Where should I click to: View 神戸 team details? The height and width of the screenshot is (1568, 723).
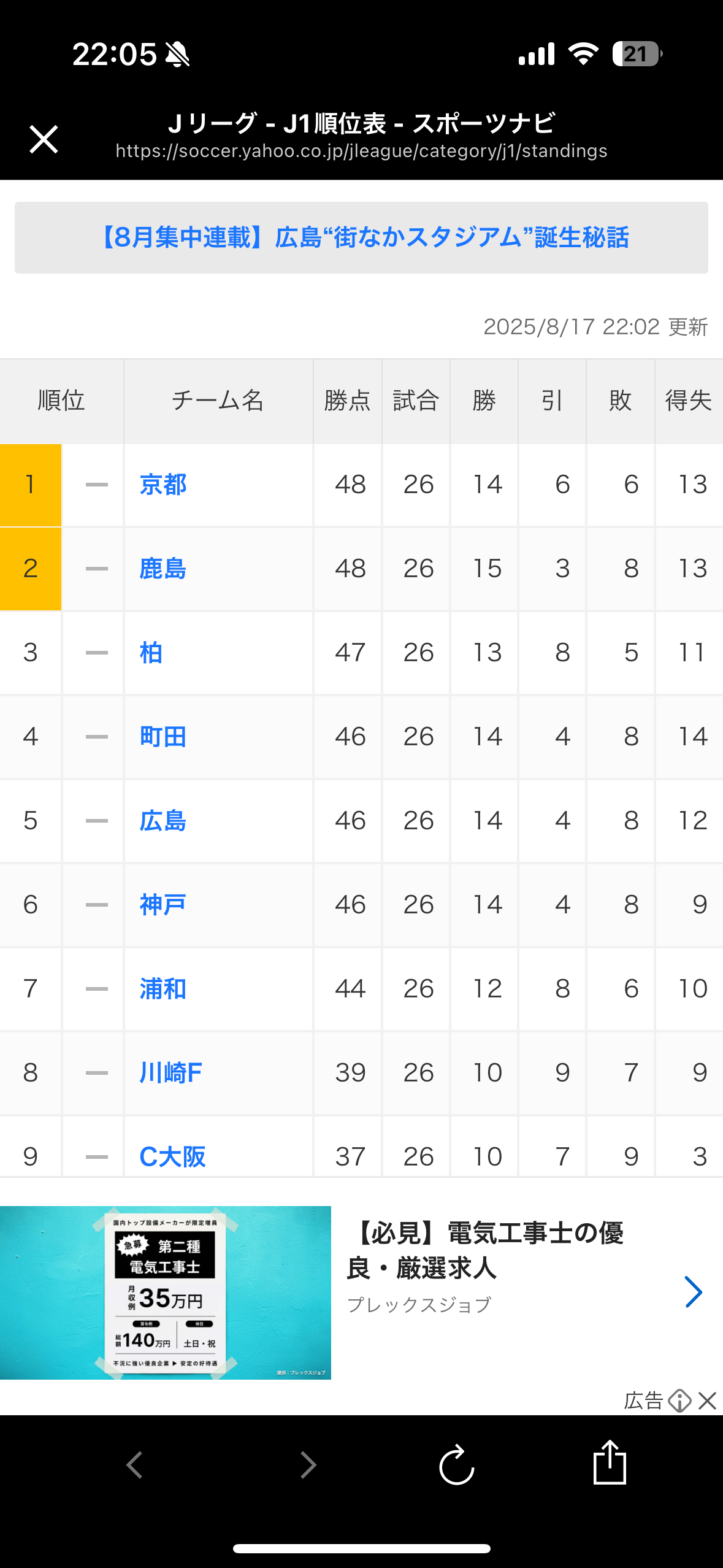[163, 905]
